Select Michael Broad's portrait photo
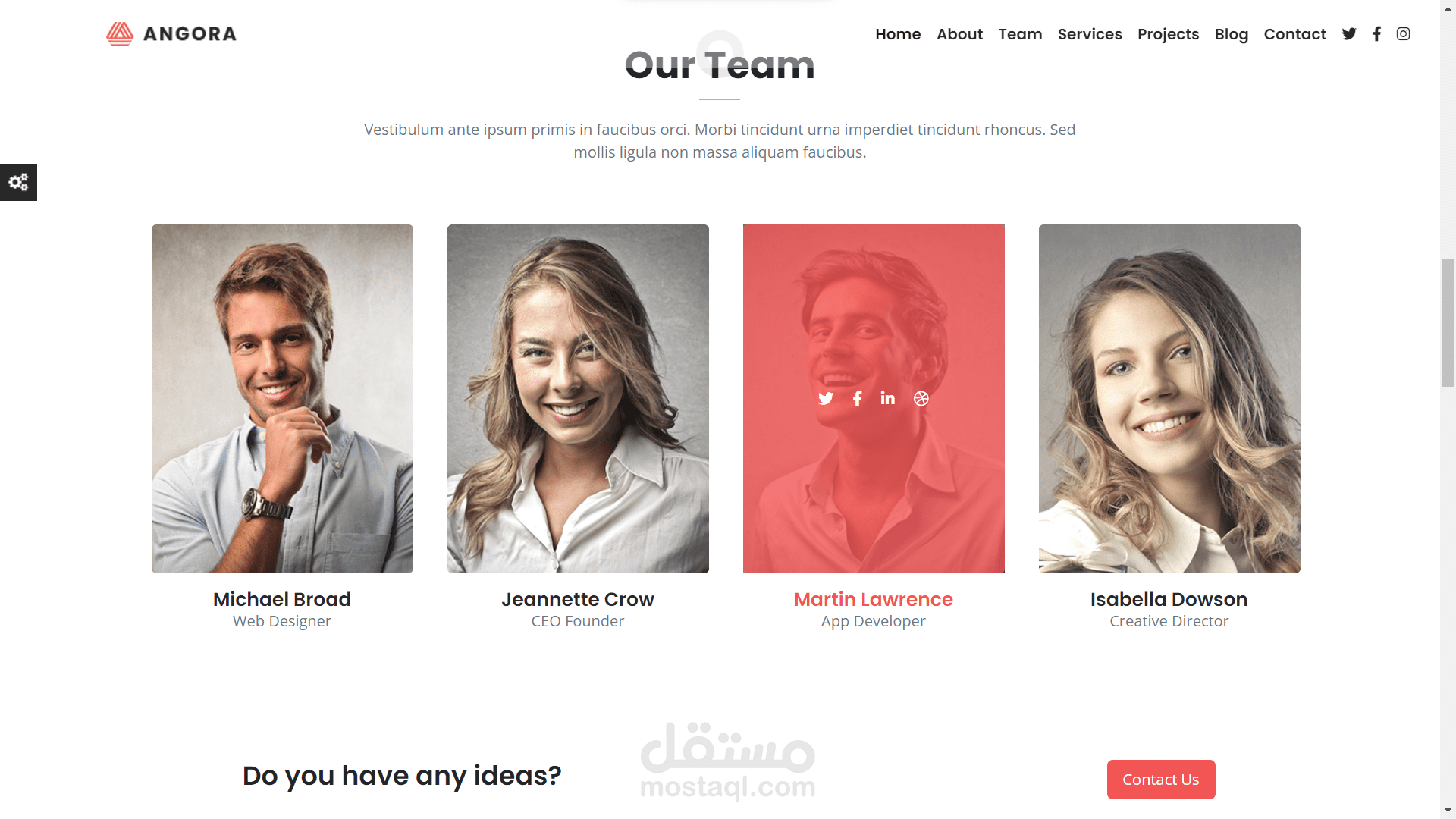 [x=282, y=399]
